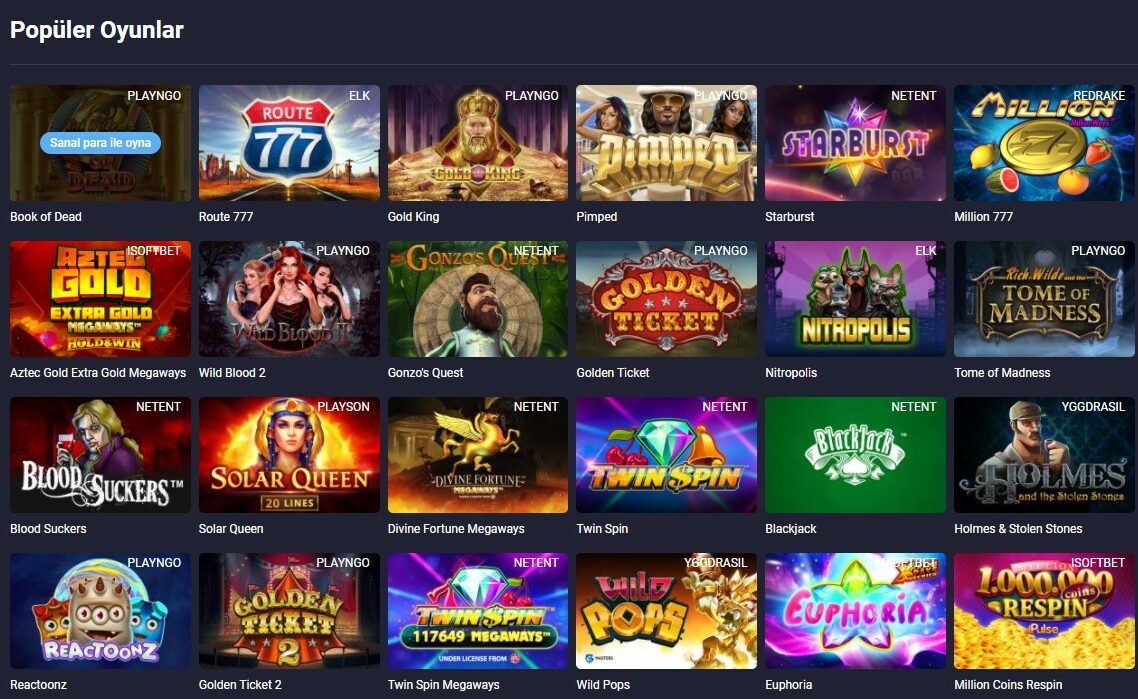Open the Twin Spin Megaways game tile
The height and width of the screenshot is (699, 1138).
tap(478, 611)
